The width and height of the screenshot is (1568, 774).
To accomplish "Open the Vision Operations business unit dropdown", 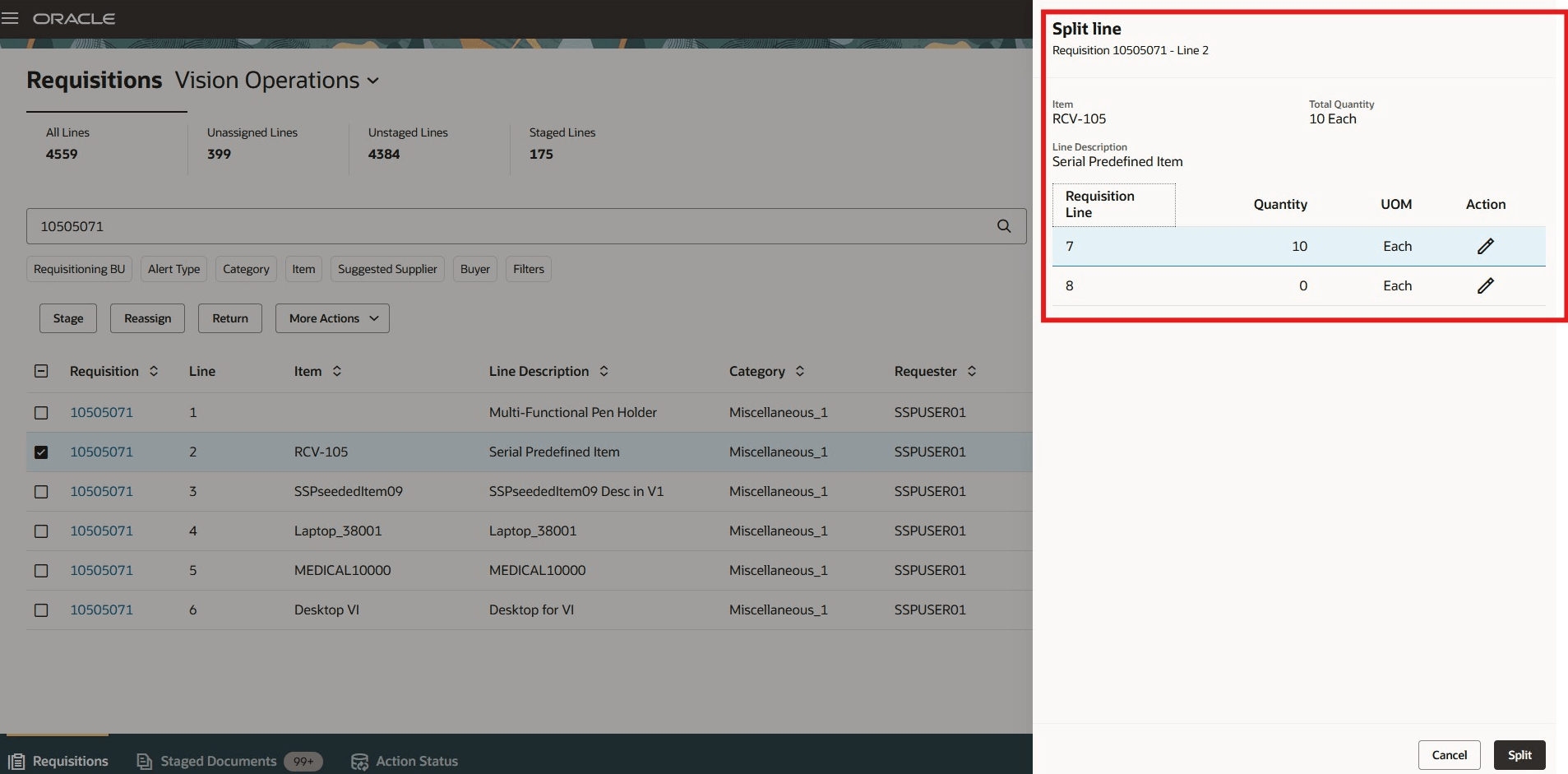I will (x=277, y=81).
